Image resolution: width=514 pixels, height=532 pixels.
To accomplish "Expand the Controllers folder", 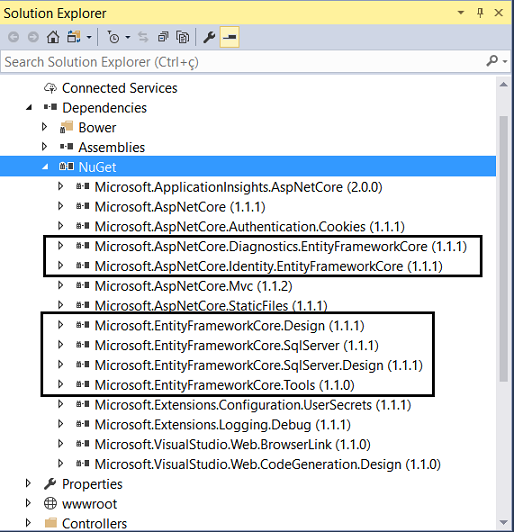I will 28,523.
